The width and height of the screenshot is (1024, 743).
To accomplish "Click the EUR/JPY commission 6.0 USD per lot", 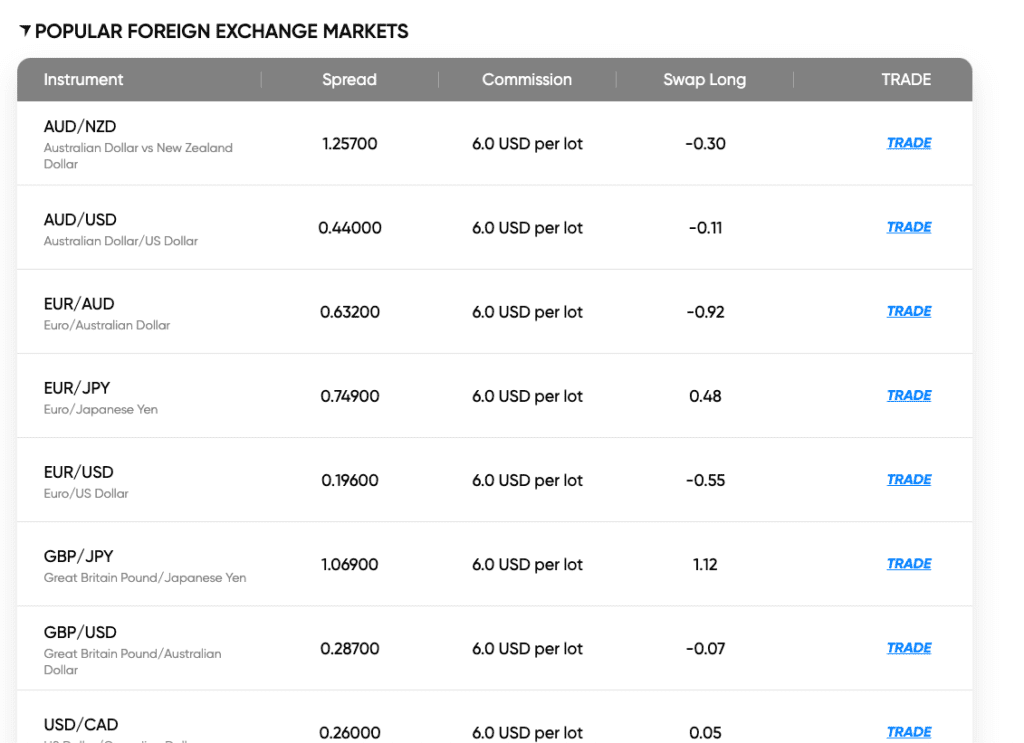I will [x=528, y=397].
